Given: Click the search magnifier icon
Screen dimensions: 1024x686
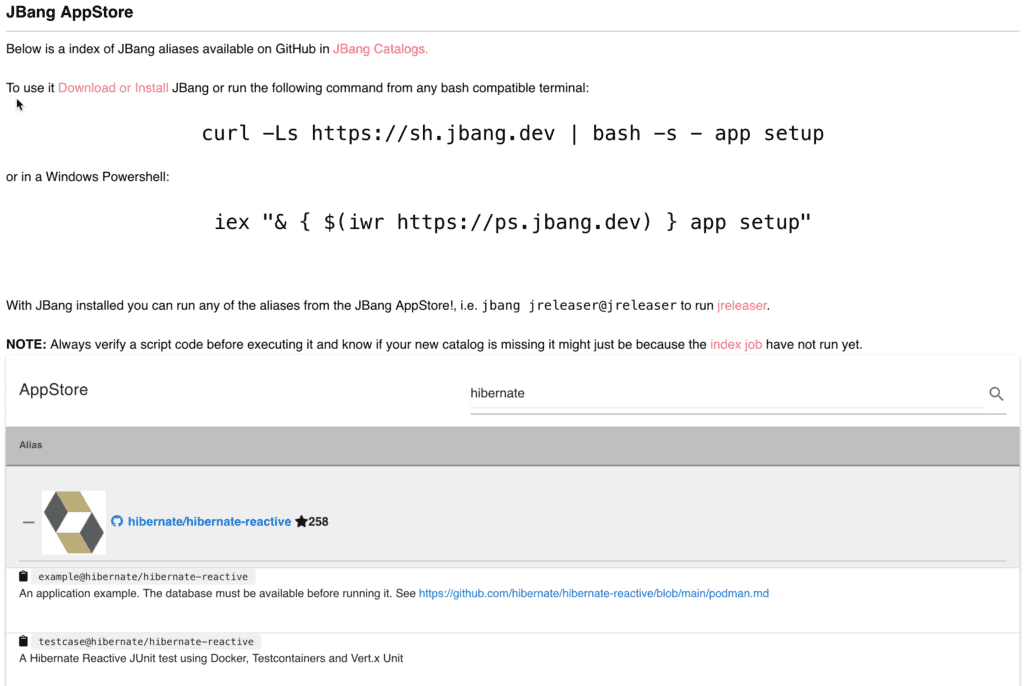Looking at the screenshot, I should (996, 394).
